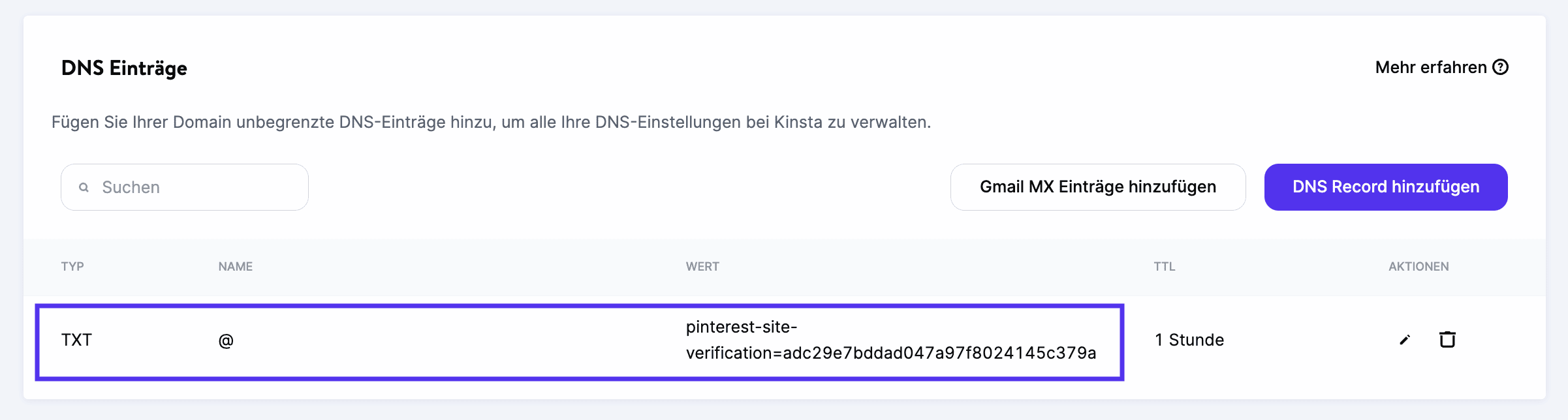Select the pencil edit icon for the TXT record
Image resolution: width=1568 pixels, height=420 pixels.
[x=1404, y=339]
